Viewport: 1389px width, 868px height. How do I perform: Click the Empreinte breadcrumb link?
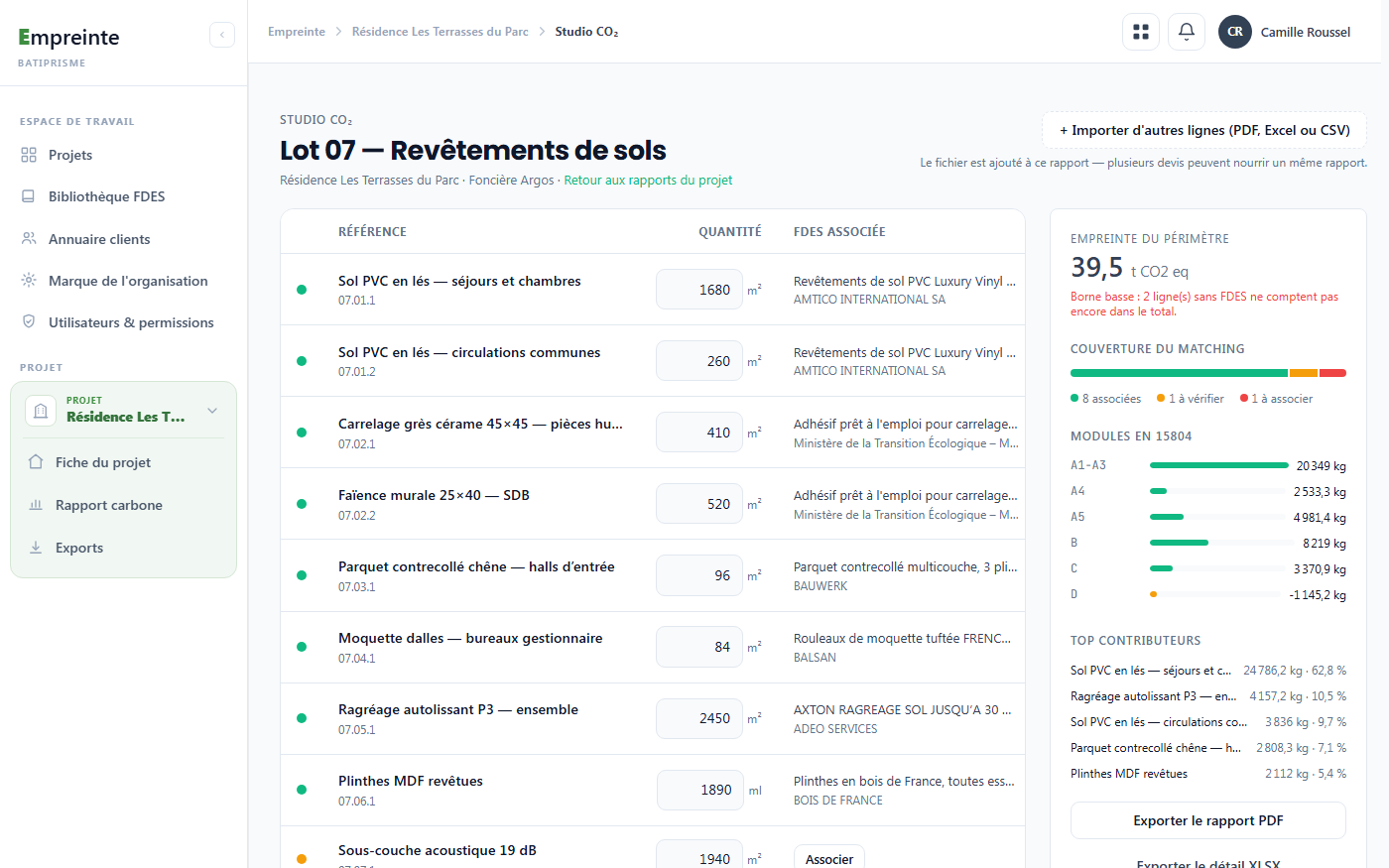pos(297,32)
